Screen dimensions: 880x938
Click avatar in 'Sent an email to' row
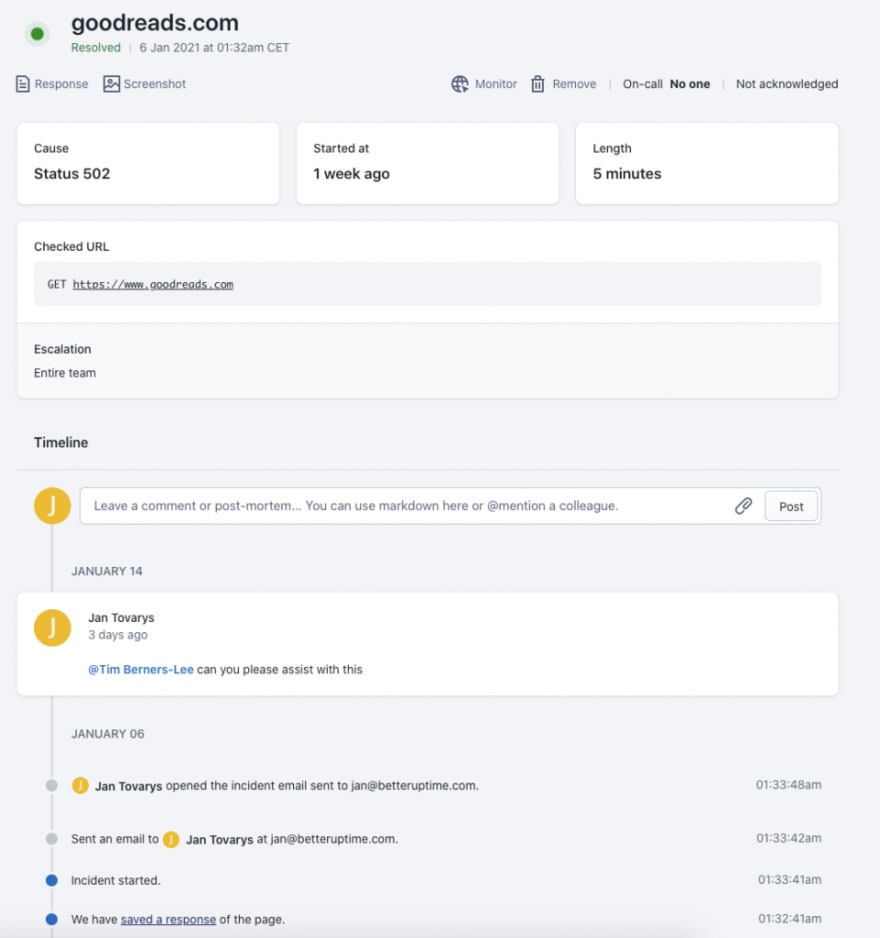171,839
